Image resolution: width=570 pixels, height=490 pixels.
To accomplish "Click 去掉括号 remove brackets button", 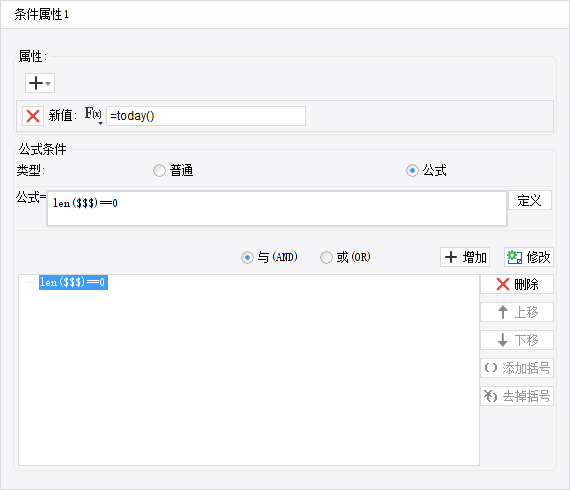I will tap(517, 396).
